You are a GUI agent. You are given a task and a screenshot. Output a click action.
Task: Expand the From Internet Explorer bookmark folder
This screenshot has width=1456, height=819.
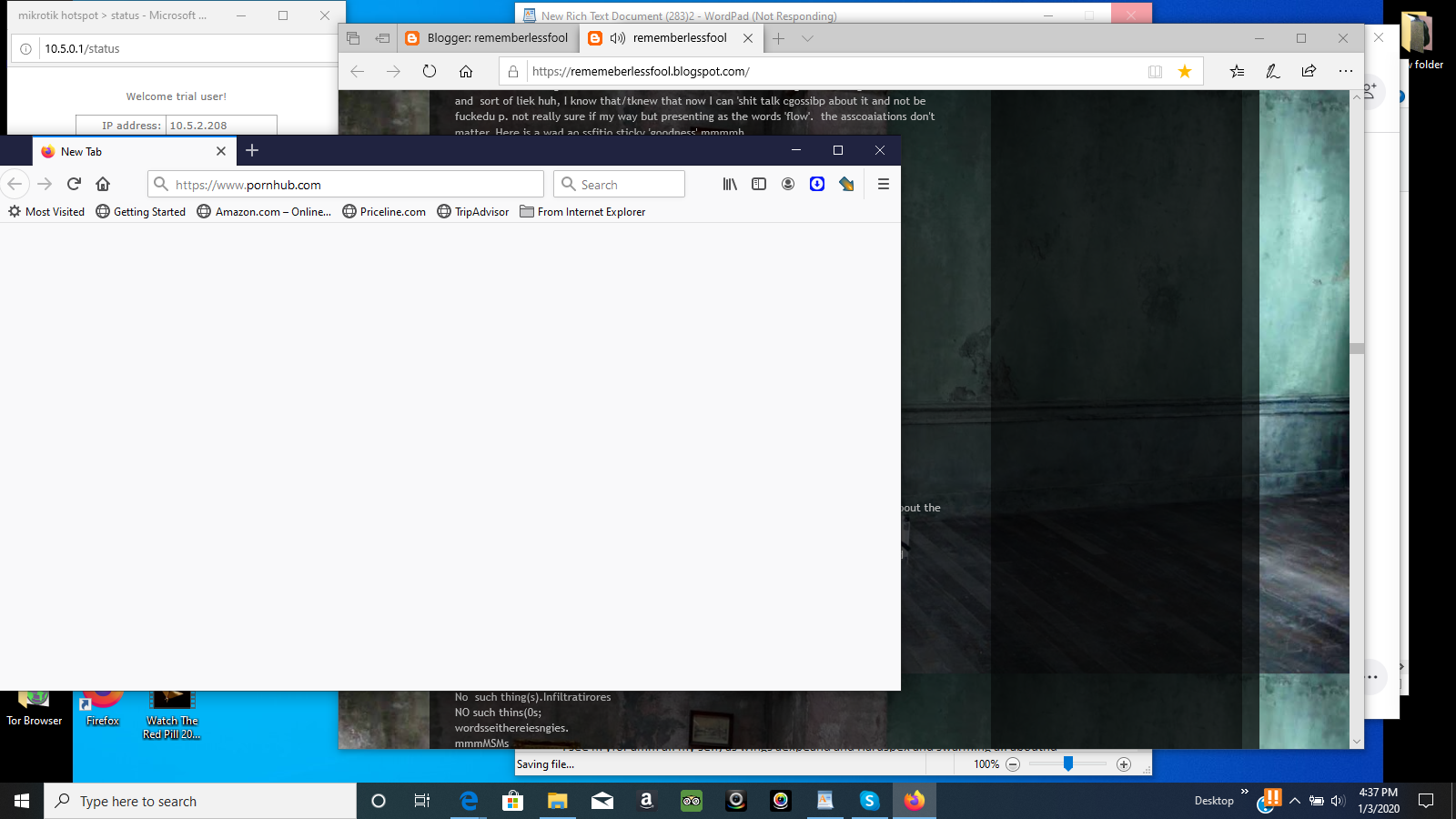pos(582,211)
